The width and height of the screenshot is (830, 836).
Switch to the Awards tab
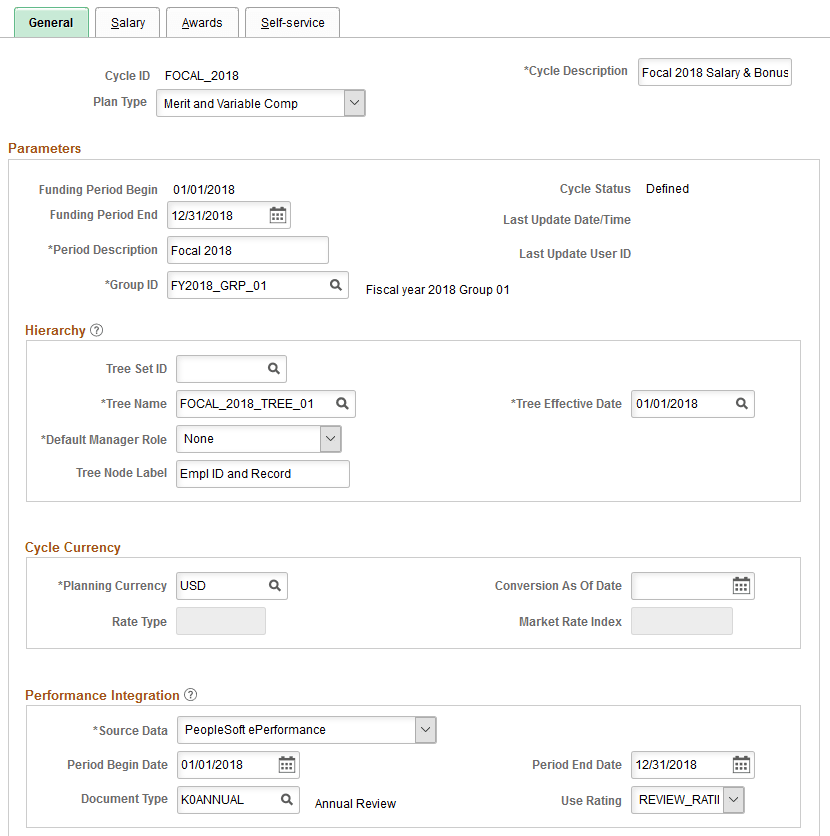(202, 21)
